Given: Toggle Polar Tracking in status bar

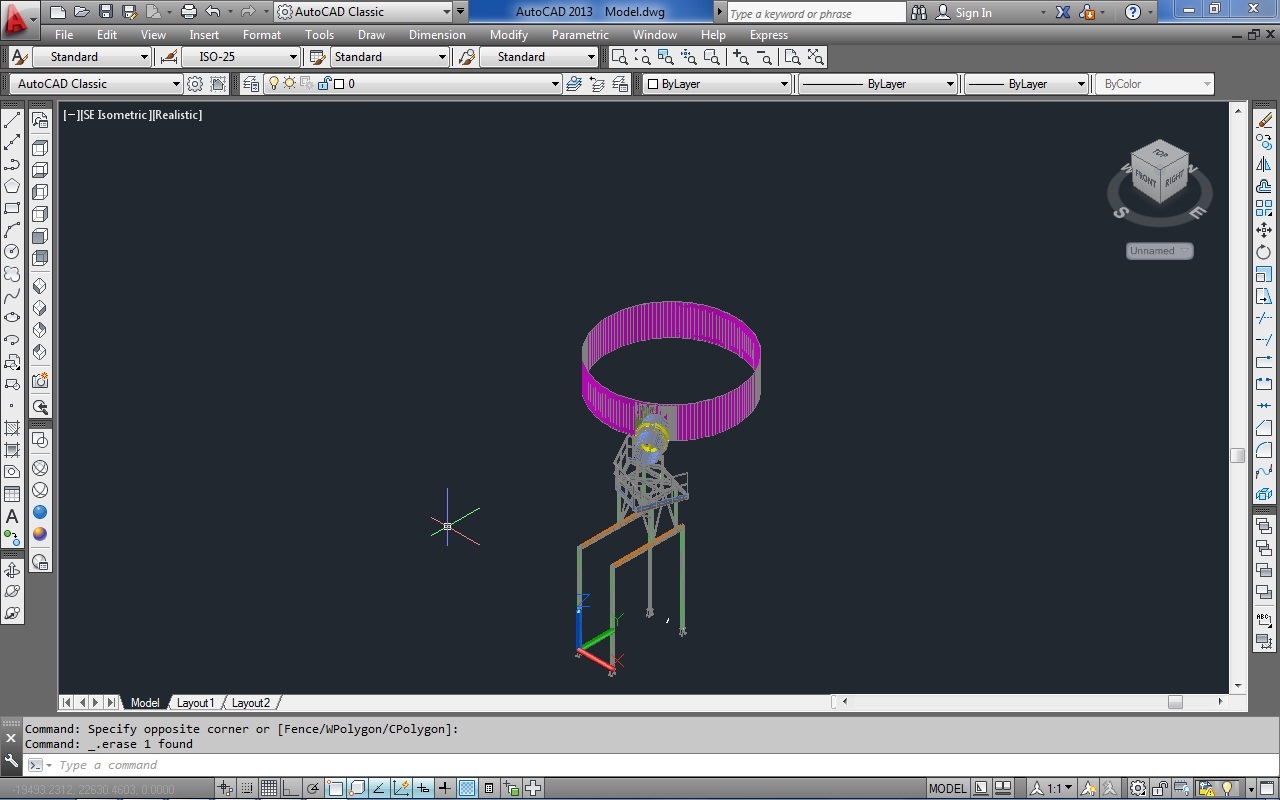Looking at the screenshot, I should tap(313, 789).
